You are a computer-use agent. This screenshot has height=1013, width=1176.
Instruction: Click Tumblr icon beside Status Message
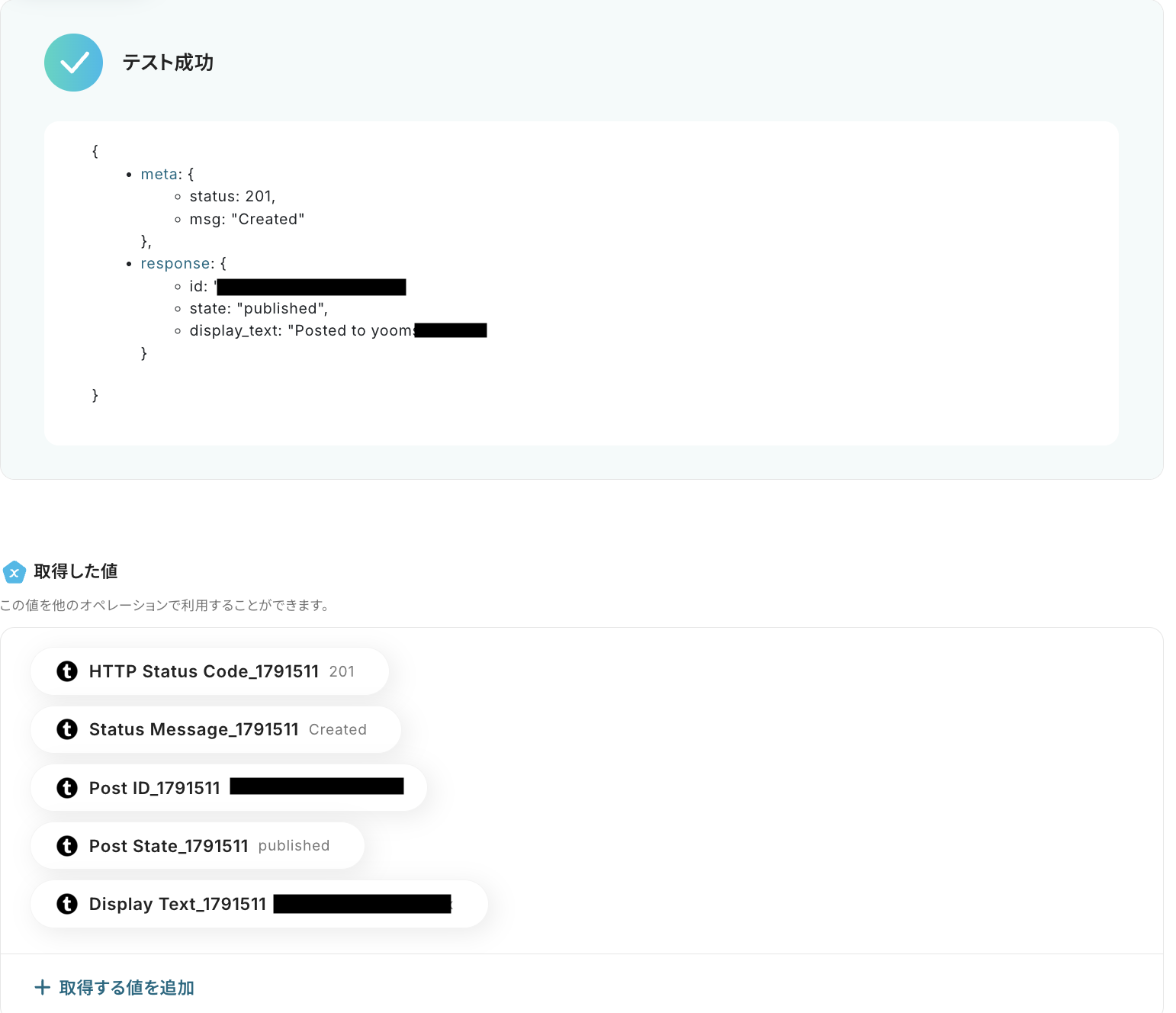(67, 729)
